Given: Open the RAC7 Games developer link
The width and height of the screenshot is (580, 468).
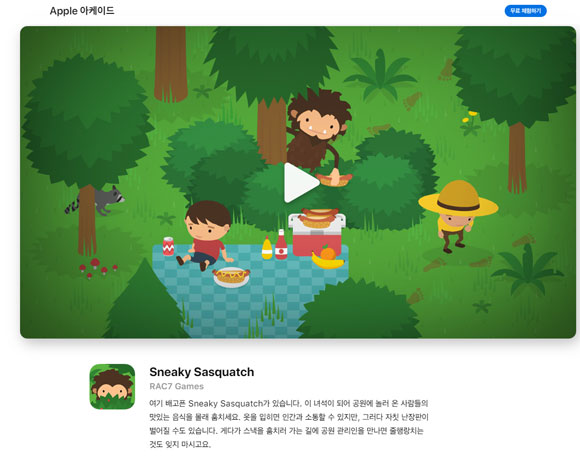Looking at the screenshot, I should [x=176, y=386].
